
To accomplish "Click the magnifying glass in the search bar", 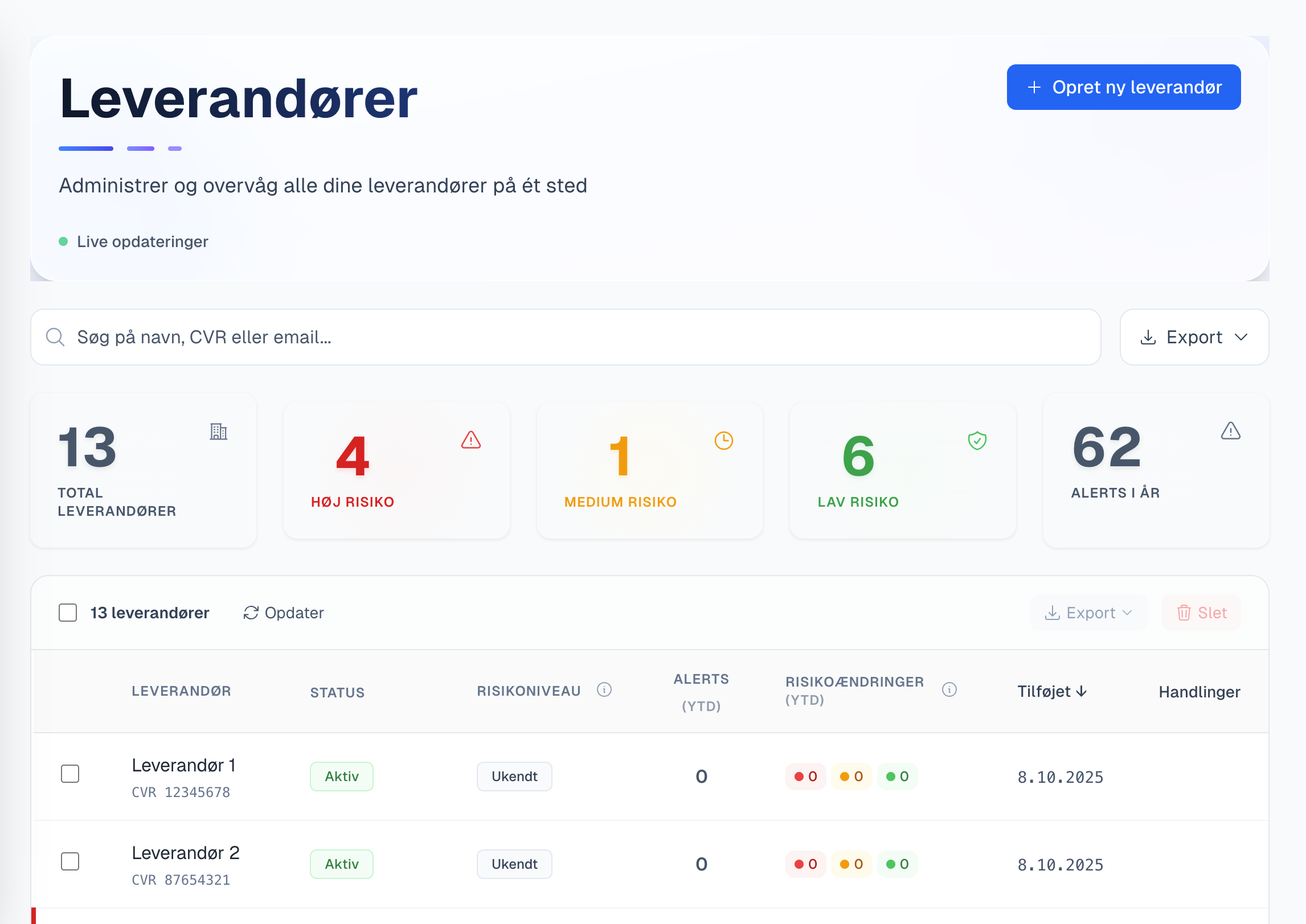I will (55, 336).
